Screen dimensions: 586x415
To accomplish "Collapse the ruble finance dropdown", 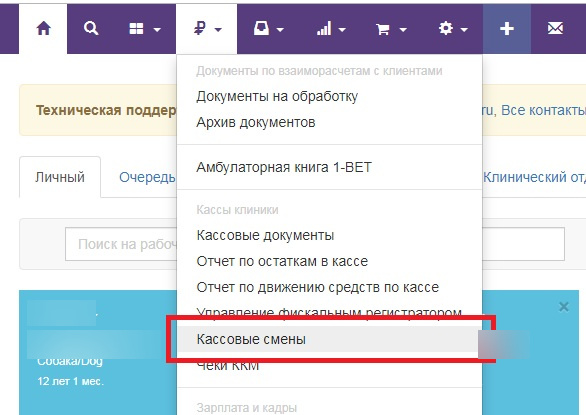I will pos(207,28).
